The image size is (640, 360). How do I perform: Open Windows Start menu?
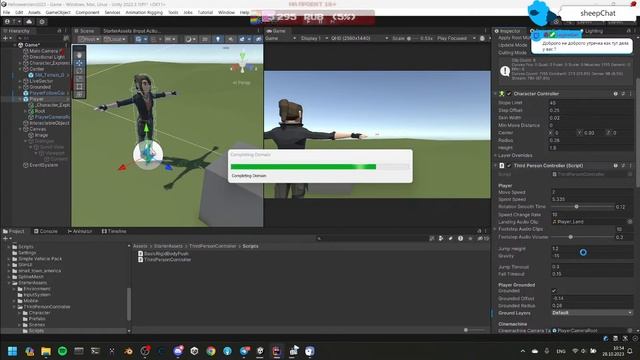click(x=12, y=351)
